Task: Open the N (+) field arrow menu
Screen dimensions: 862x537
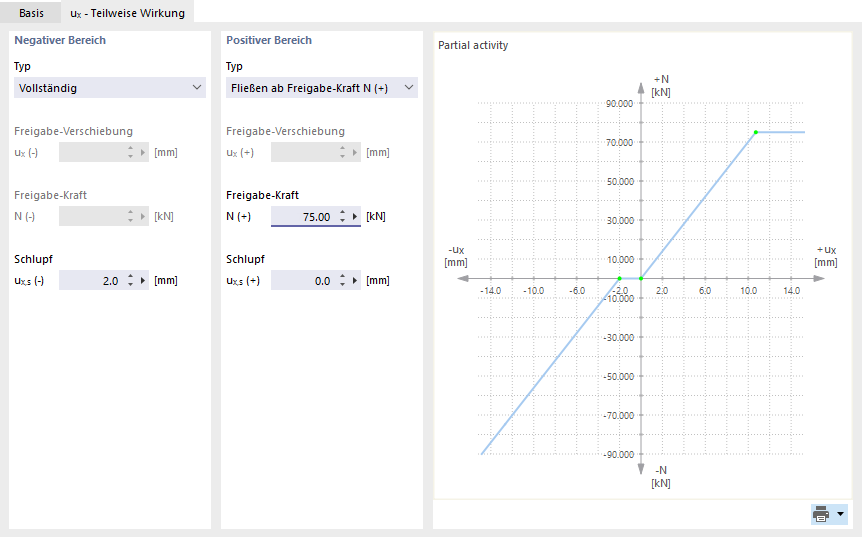Action: pos(355,216)
